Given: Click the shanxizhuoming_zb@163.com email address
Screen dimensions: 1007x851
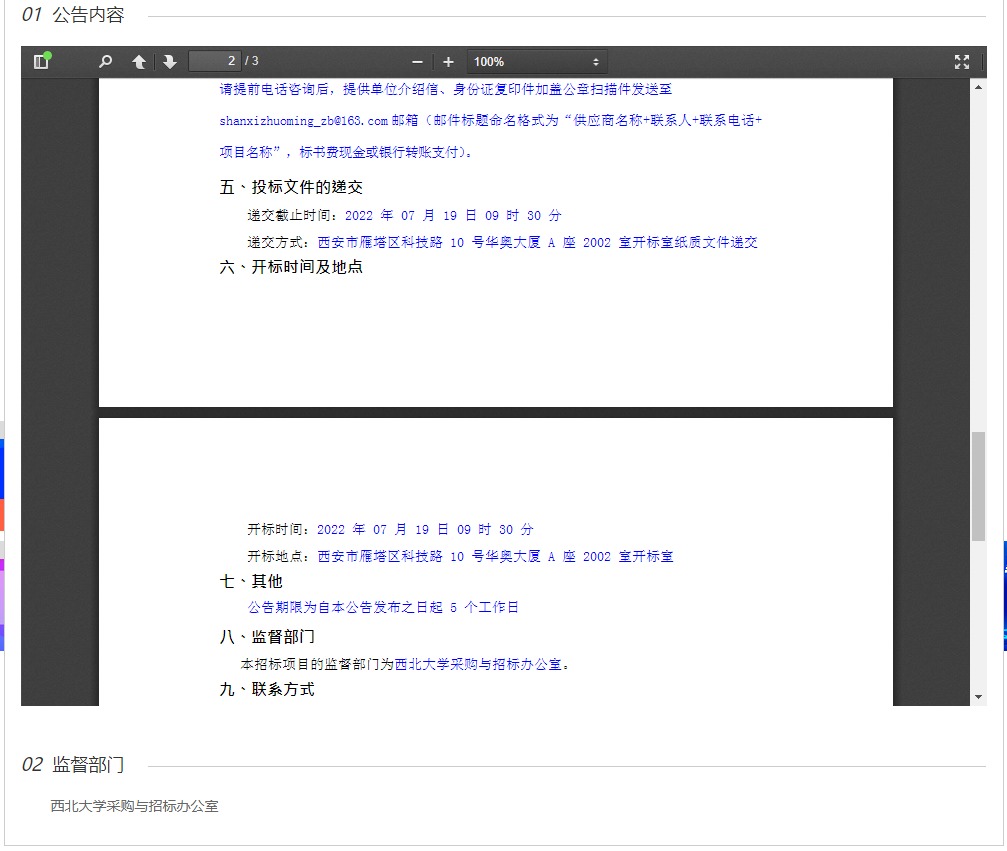Looking at the screenshot, I should [x=303, y=121].
